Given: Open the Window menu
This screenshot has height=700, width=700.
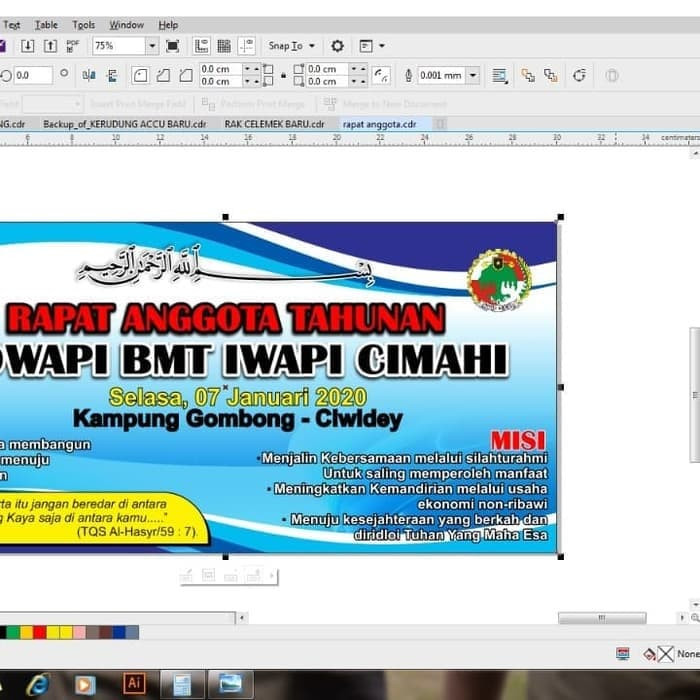Looking at the screenshot, I should click(126, 25).
